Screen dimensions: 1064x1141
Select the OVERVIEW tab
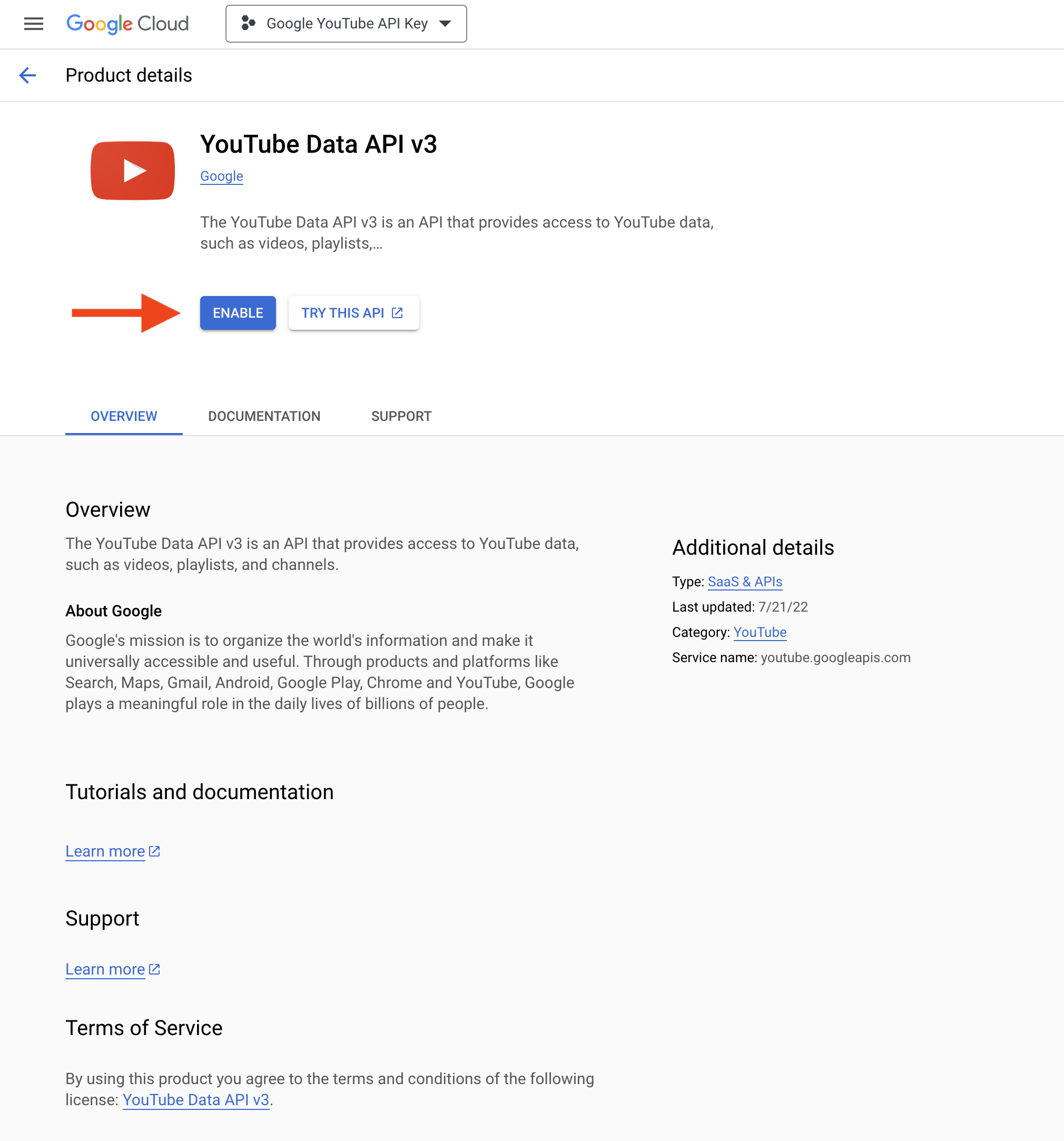tap(124, 416)
